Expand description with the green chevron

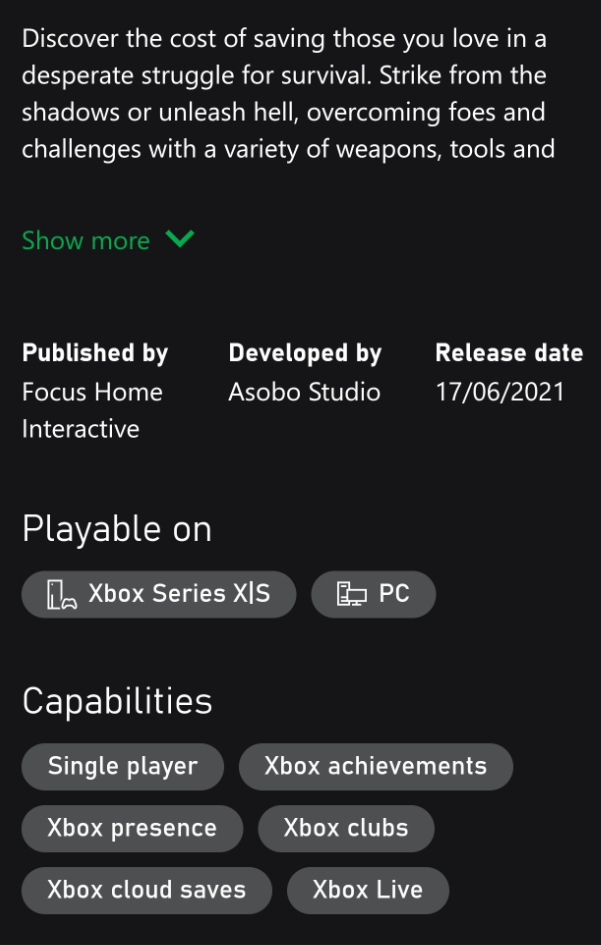point(180,239)
